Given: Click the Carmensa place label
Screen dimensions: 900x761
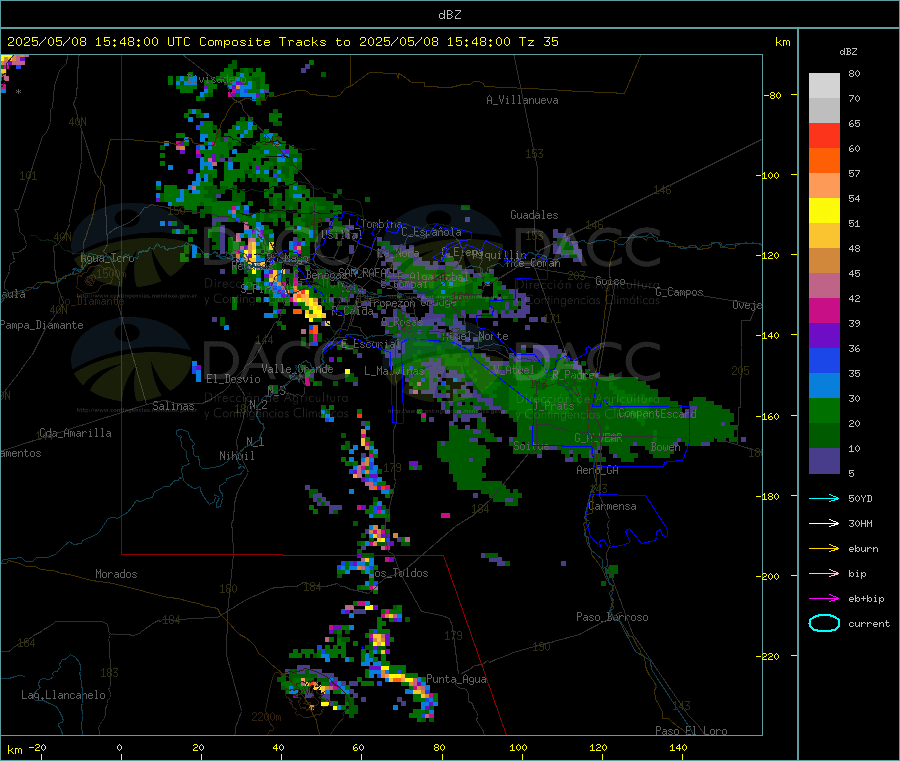Looking at the screenshot, I should (612, 506).
